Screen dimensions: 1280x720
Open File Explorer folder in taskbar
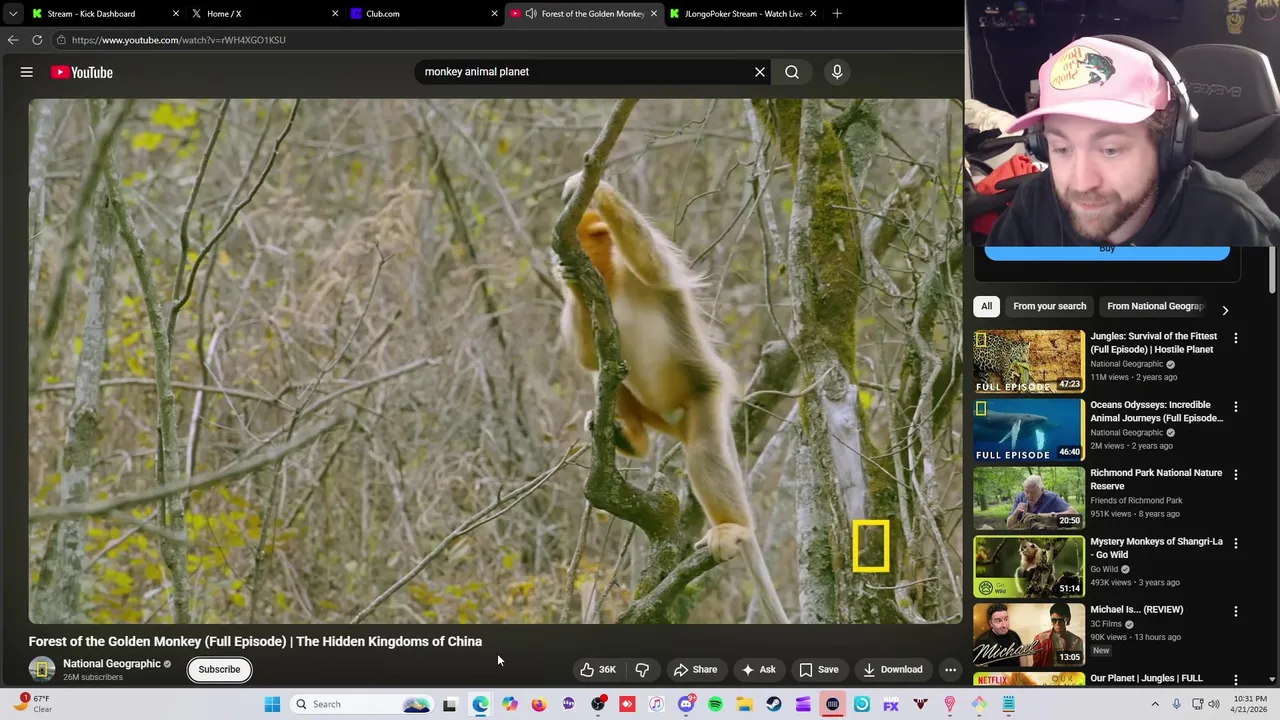(744, 704)
